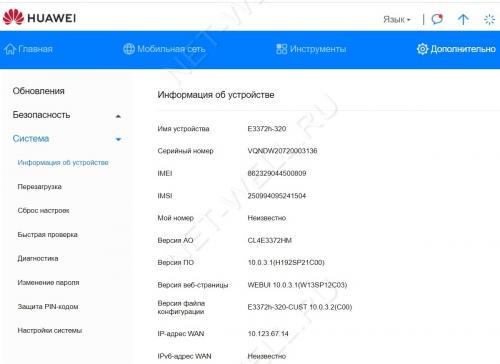Click the IP-адрес WAN label
Viewport: 500px width, 364px height.
(x=181, y=334)
